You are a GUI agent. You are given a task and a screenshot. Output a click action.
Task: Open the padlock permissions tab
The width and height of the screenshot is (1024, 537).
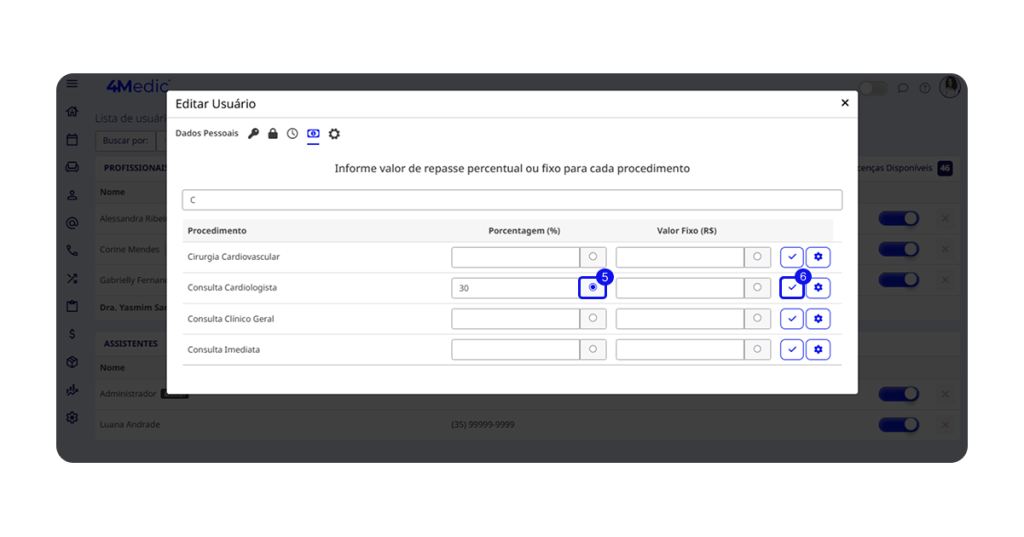pos(273,134)
